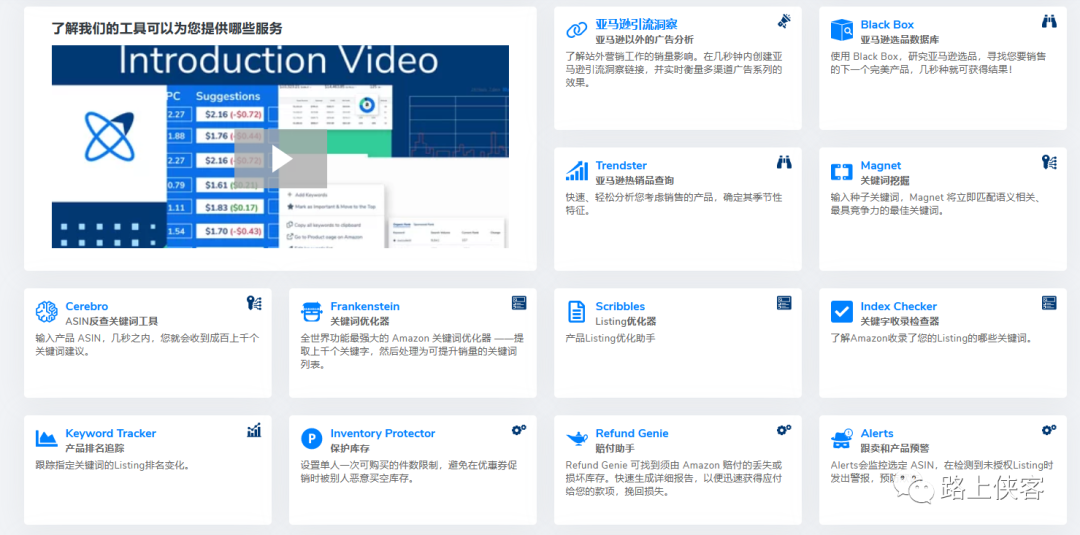Click the Magnet tool icon

pos(841,171)
